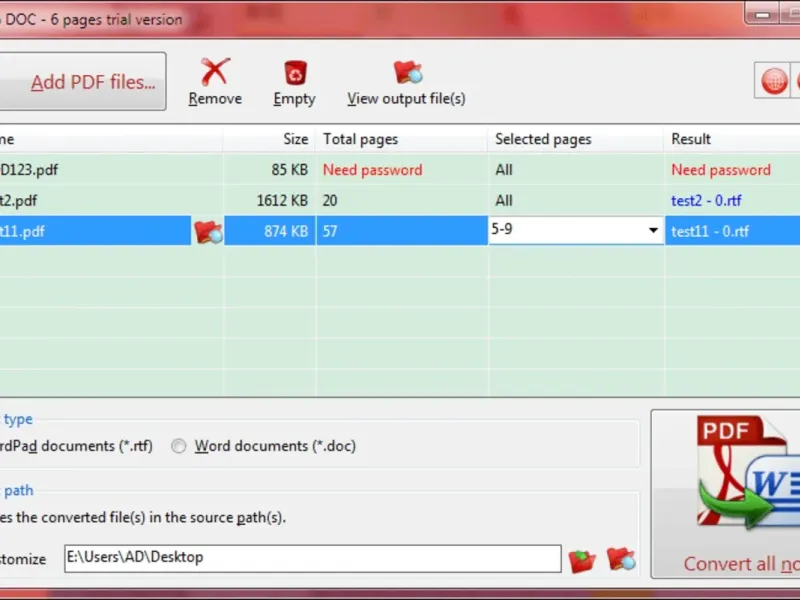The image size is (800, 600).
Task: Open the test2 - 0.rtf result link
Action: (706, 201)
